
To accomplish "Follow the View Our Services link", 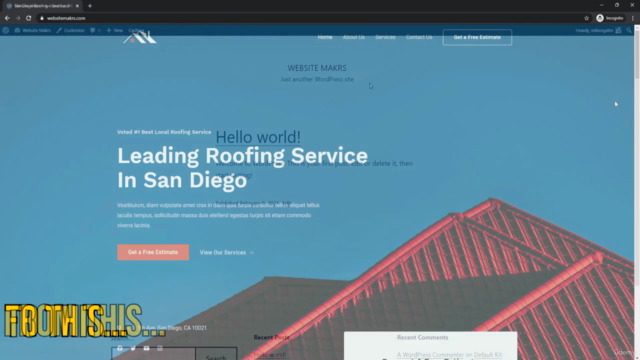I will [x=227, y=253].
